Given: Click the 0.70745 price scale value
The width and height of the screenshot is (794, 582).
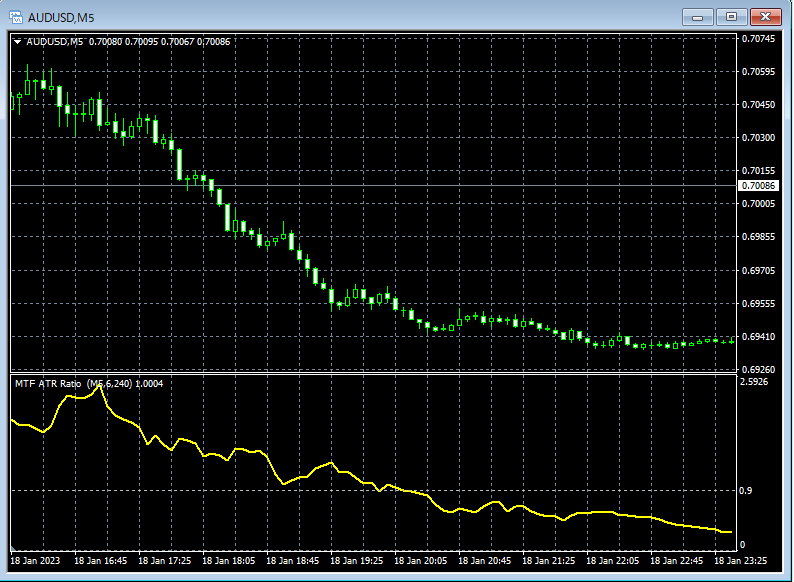Looking at the screenshot, I should (758, 39).
